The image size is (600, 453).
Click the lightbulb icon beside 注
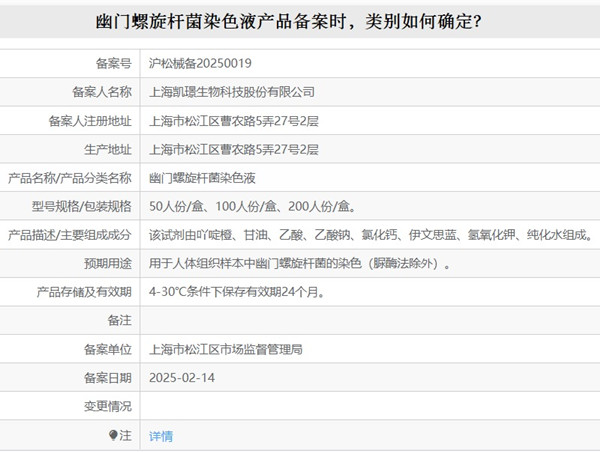113,435
